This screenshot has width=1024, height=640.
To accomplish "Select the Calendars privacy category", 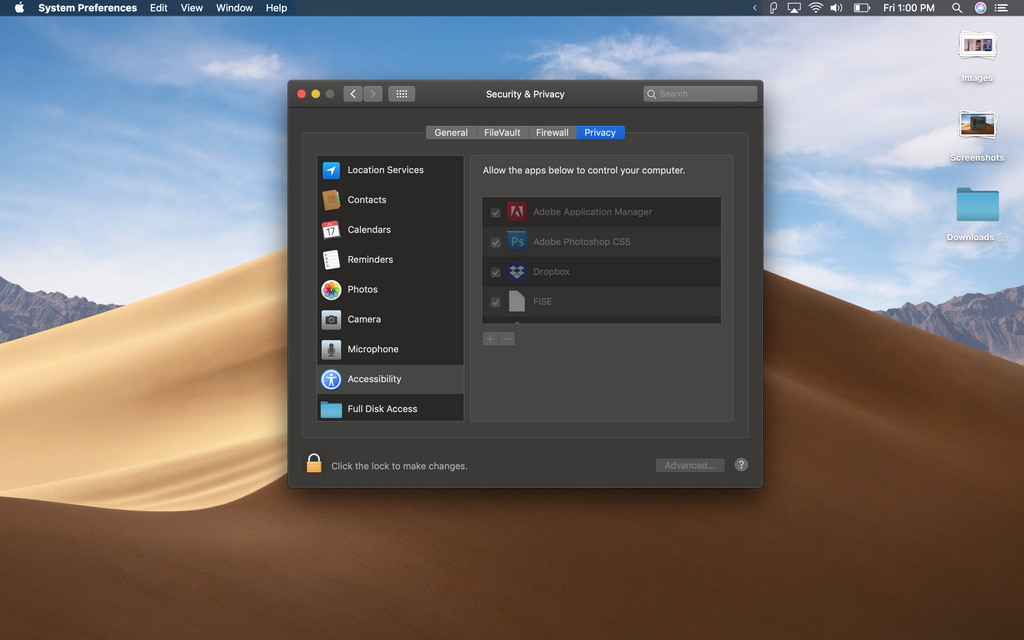I will [369, 230].
